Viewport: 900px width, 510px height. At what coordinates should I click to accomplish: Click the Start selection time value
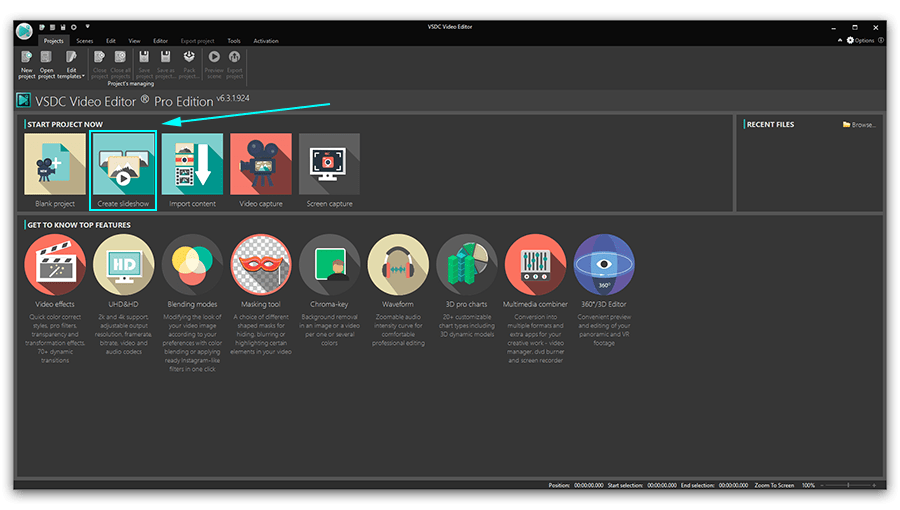click(662, 485)
